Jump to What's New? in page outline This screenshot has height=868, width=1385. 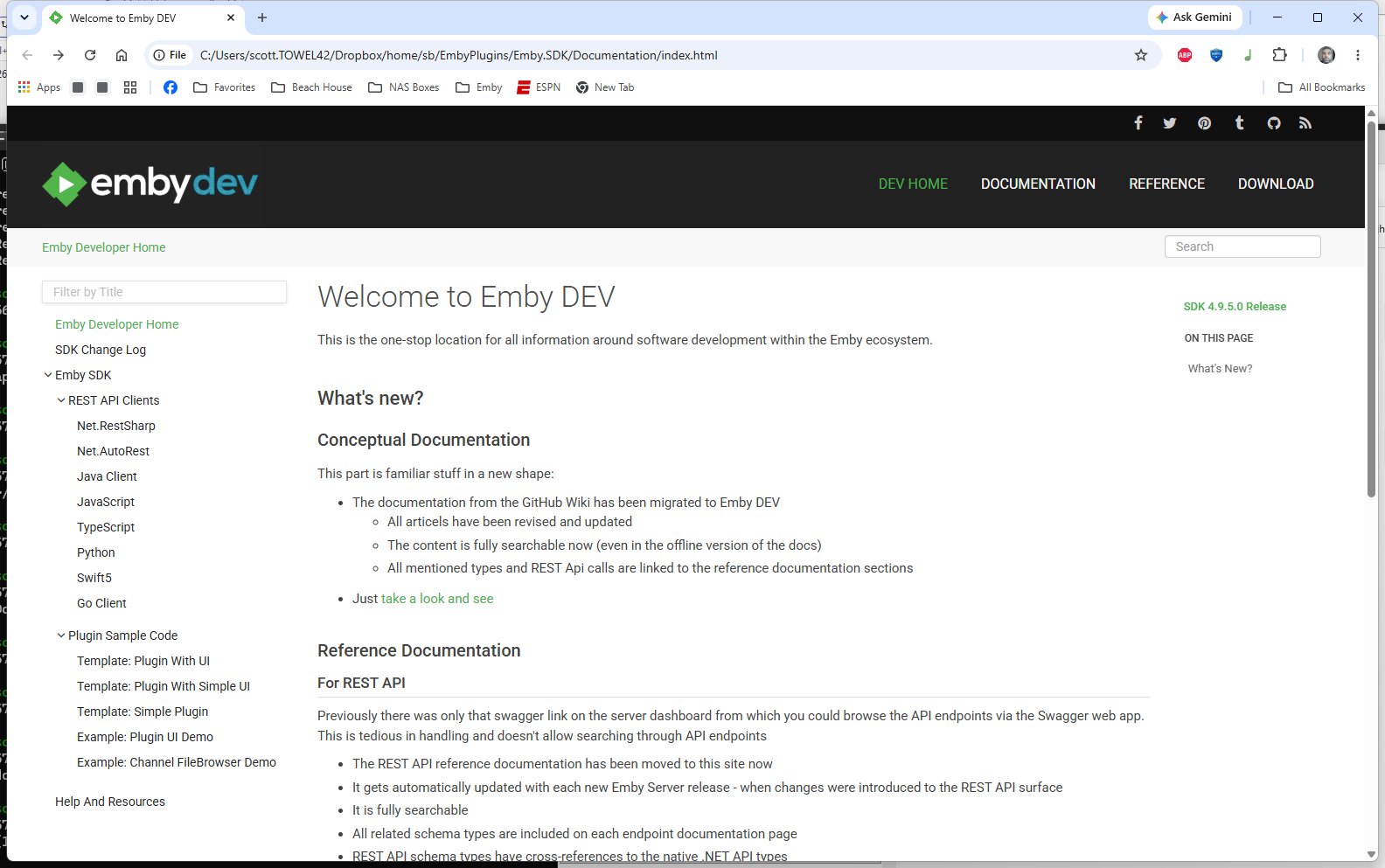pos(1220,369)
